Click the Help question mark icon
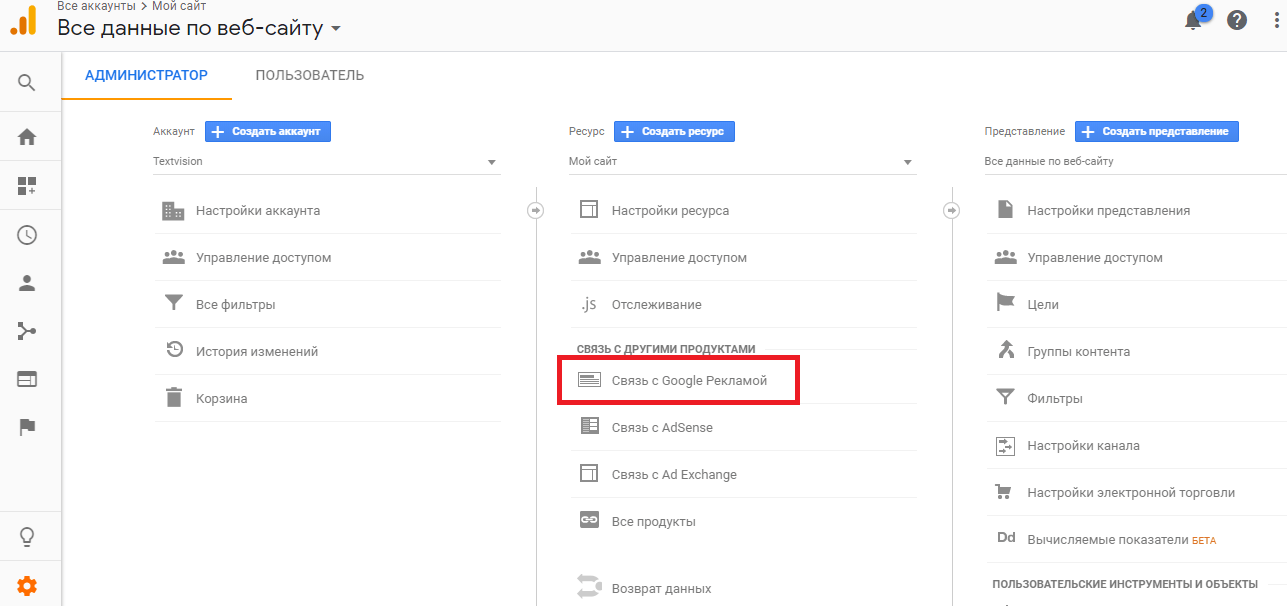 [x=1237, y=19]
